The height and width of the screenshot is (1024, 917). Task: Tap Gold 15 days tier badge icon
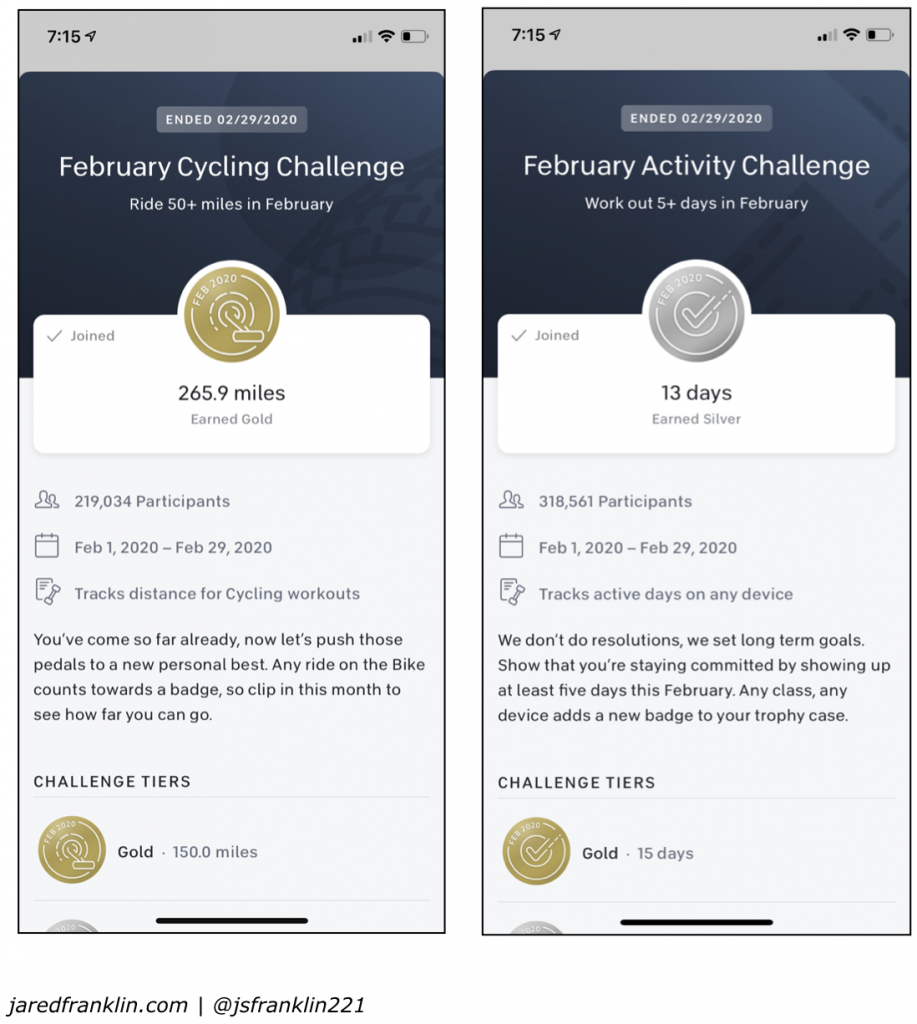point(536,852)
